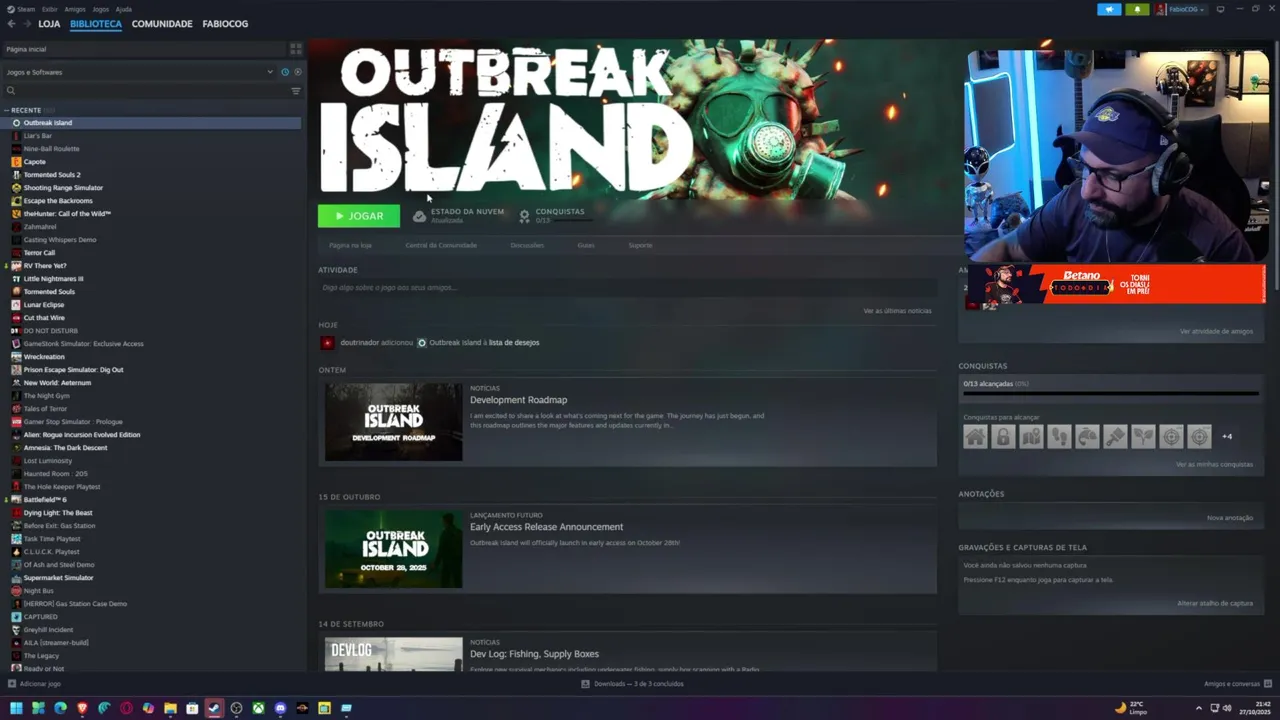Image resolution: width=1280 pixels, height=720 pixels.
Task: Create a Nova anotação note
Action: click(x=1229, y=518)
